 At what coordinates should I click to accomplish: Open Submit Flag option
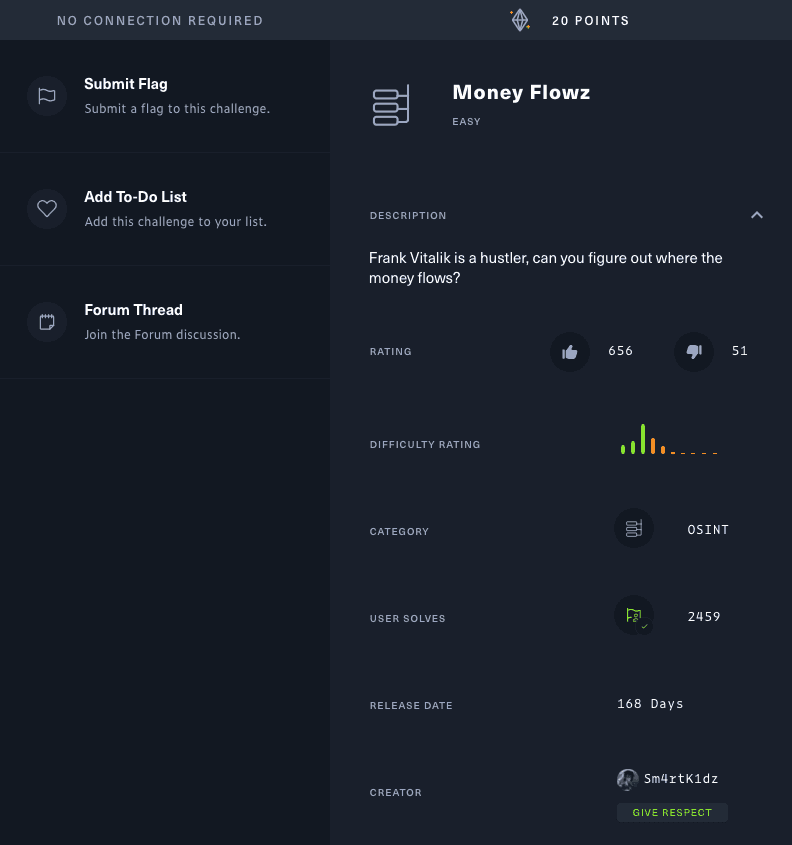[165, 96]
